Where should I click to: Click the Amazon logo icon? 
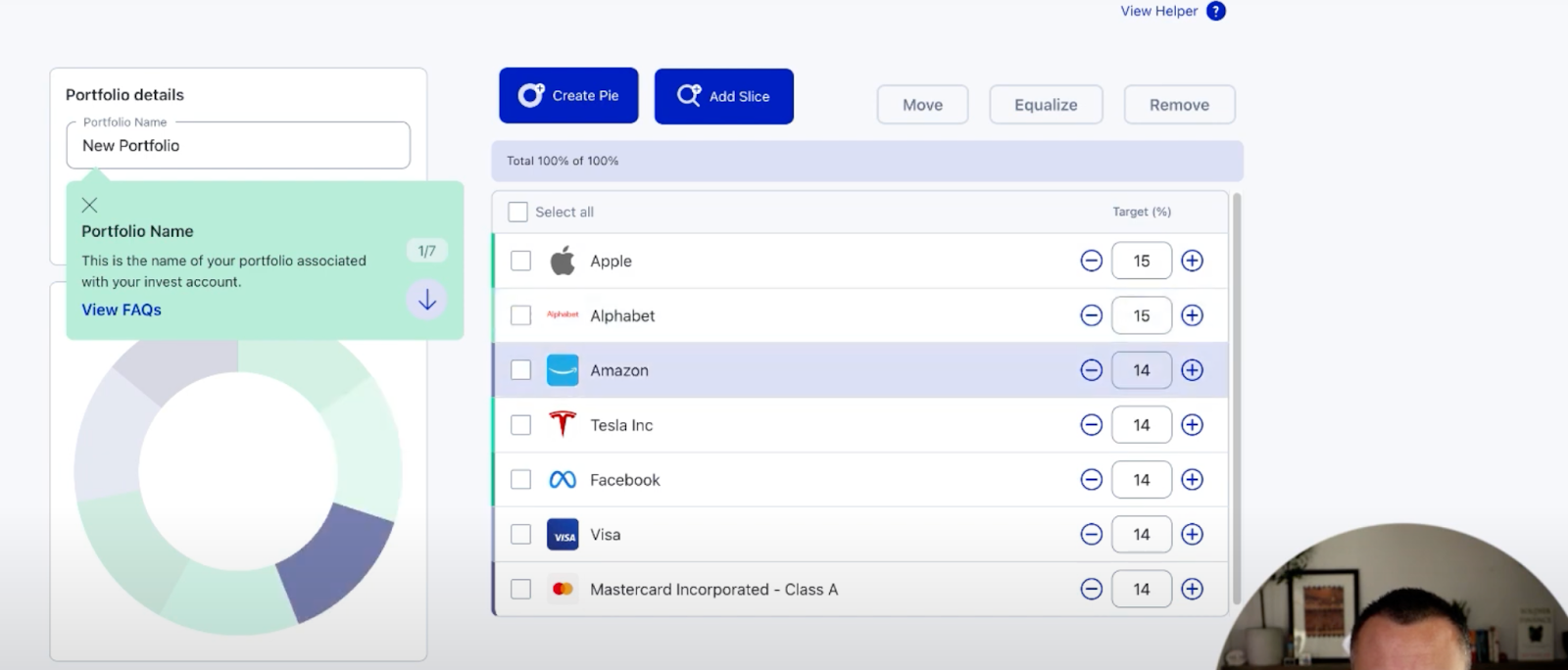(x=563, y=370)
